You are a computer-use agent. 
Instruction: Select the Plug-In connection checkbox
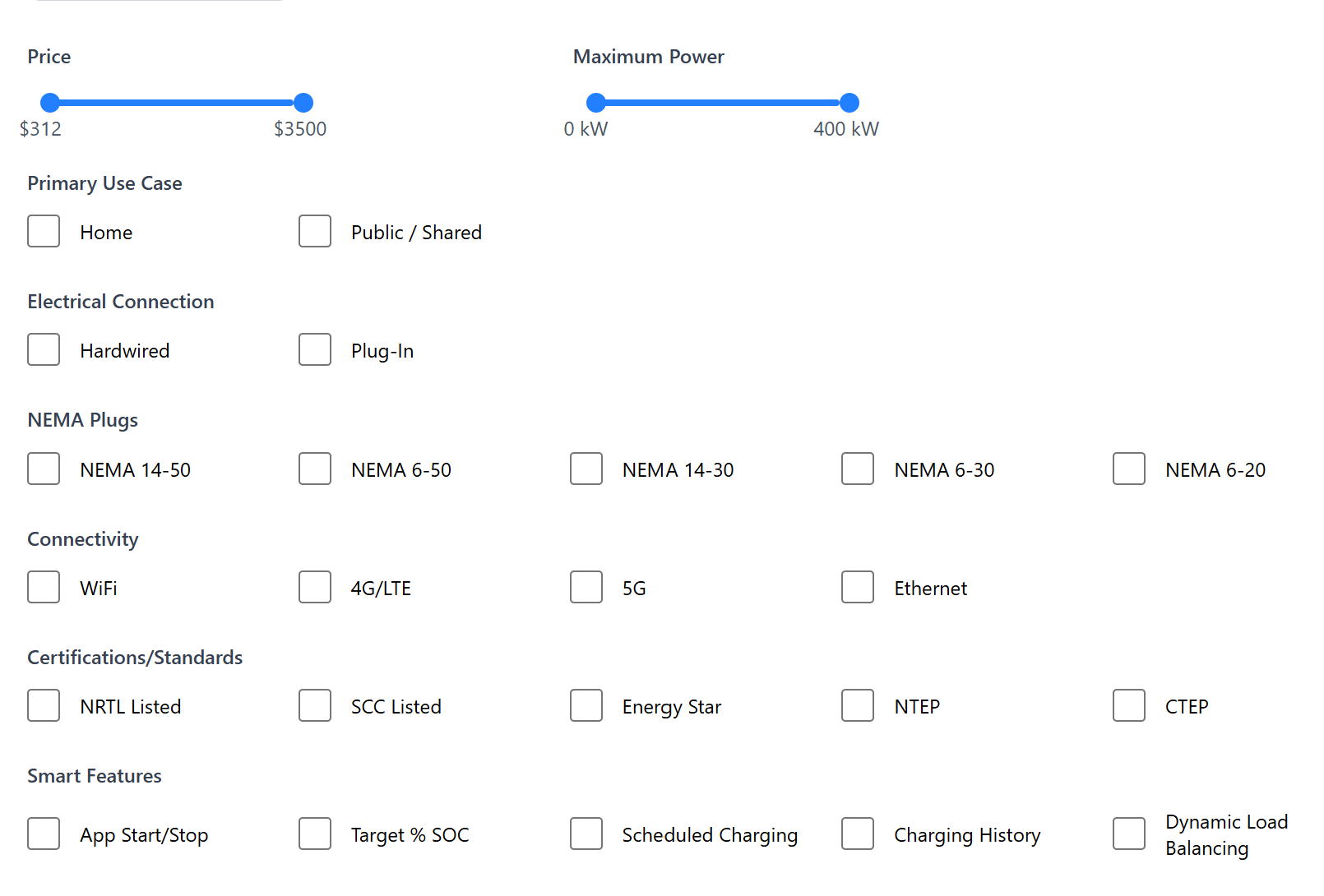click(315, 349)
